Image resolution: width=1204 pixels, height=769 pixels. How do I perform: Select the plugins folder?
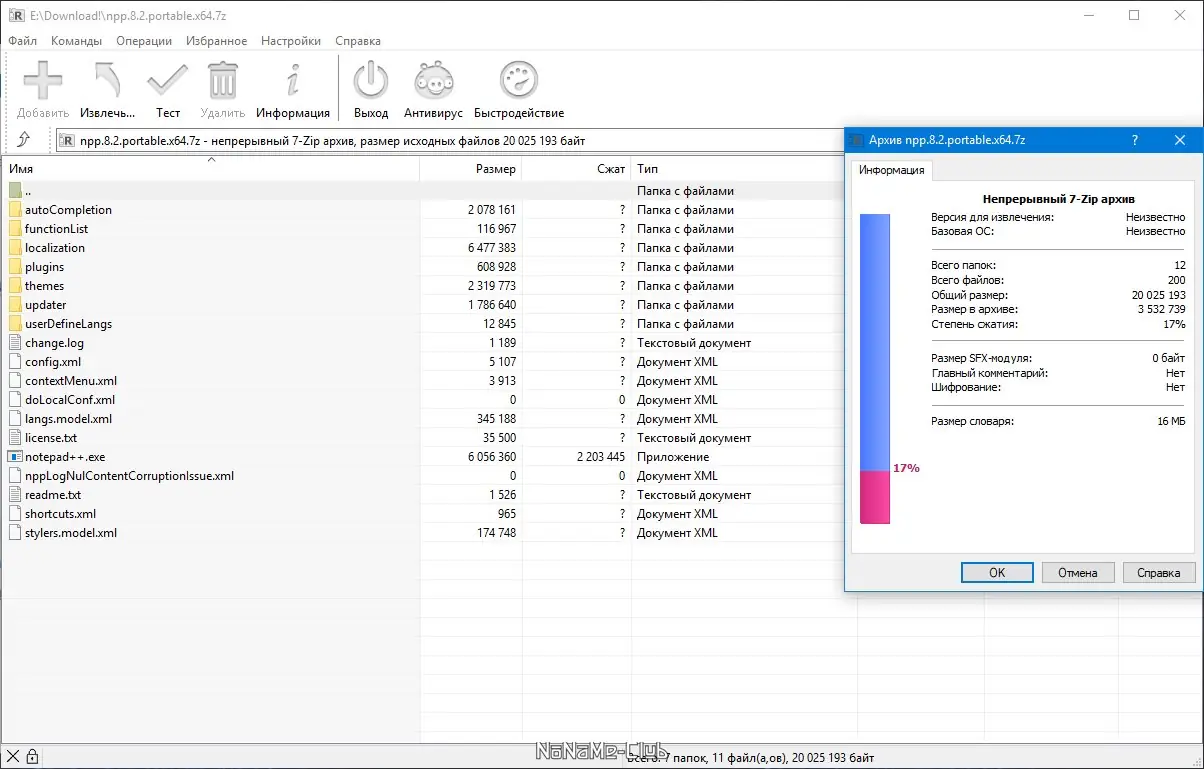pos(420,267)
